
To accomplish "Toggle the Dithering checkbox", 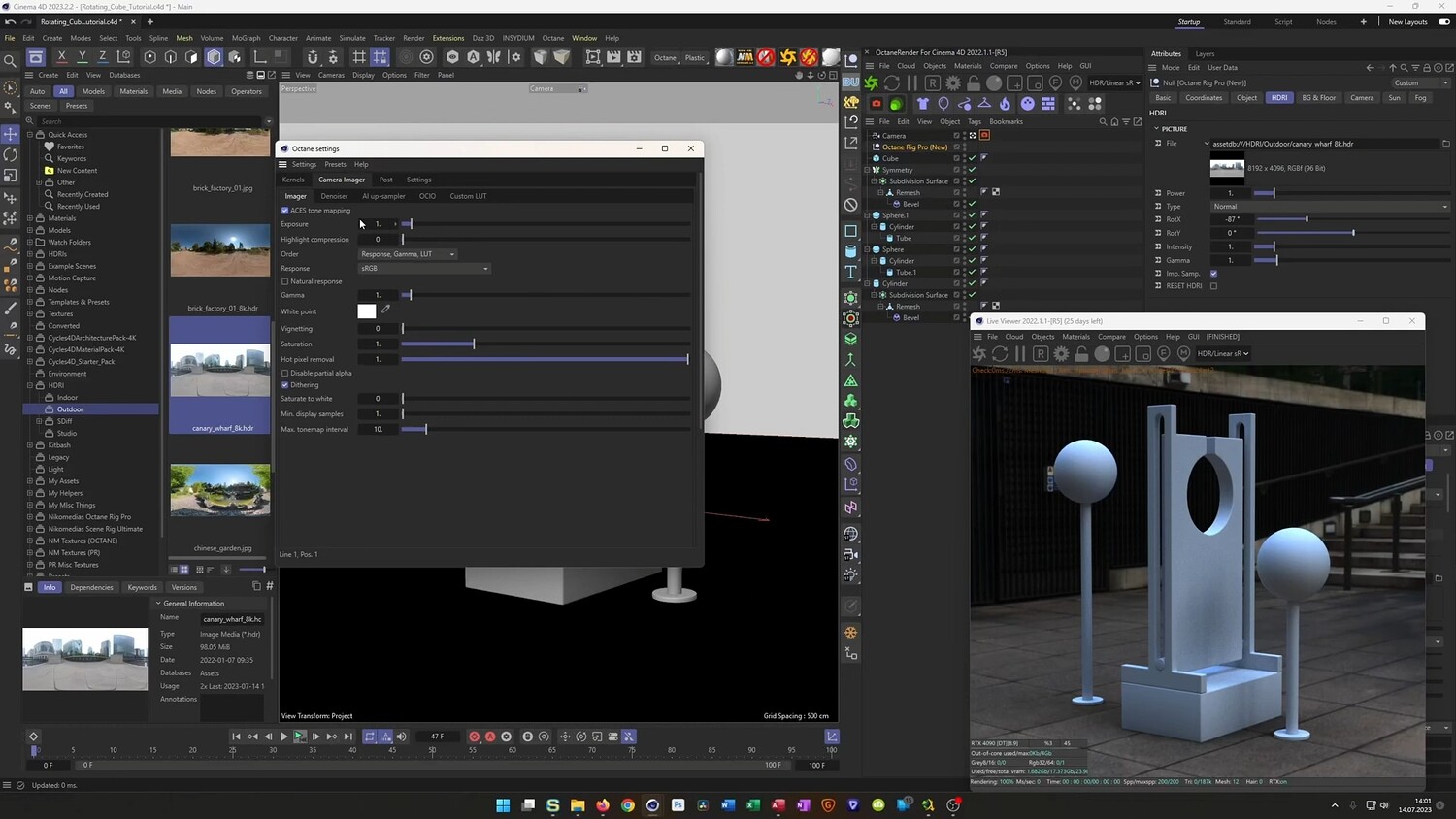I will pyautogui.click(x=284, y=385).
